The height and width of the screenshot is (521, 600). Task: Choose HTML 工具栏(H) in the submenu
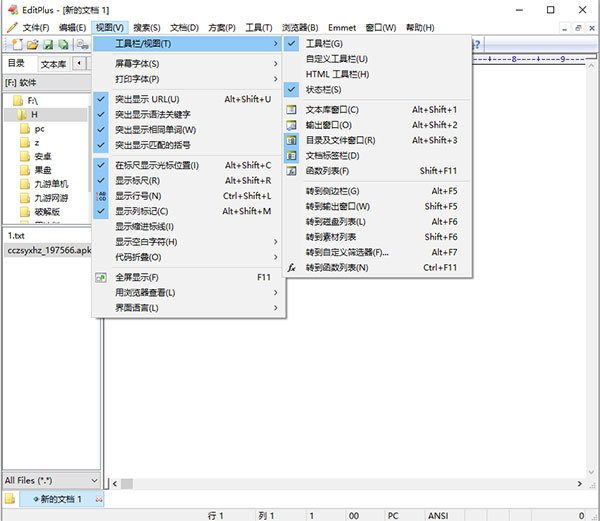click(x=377, y=74)
